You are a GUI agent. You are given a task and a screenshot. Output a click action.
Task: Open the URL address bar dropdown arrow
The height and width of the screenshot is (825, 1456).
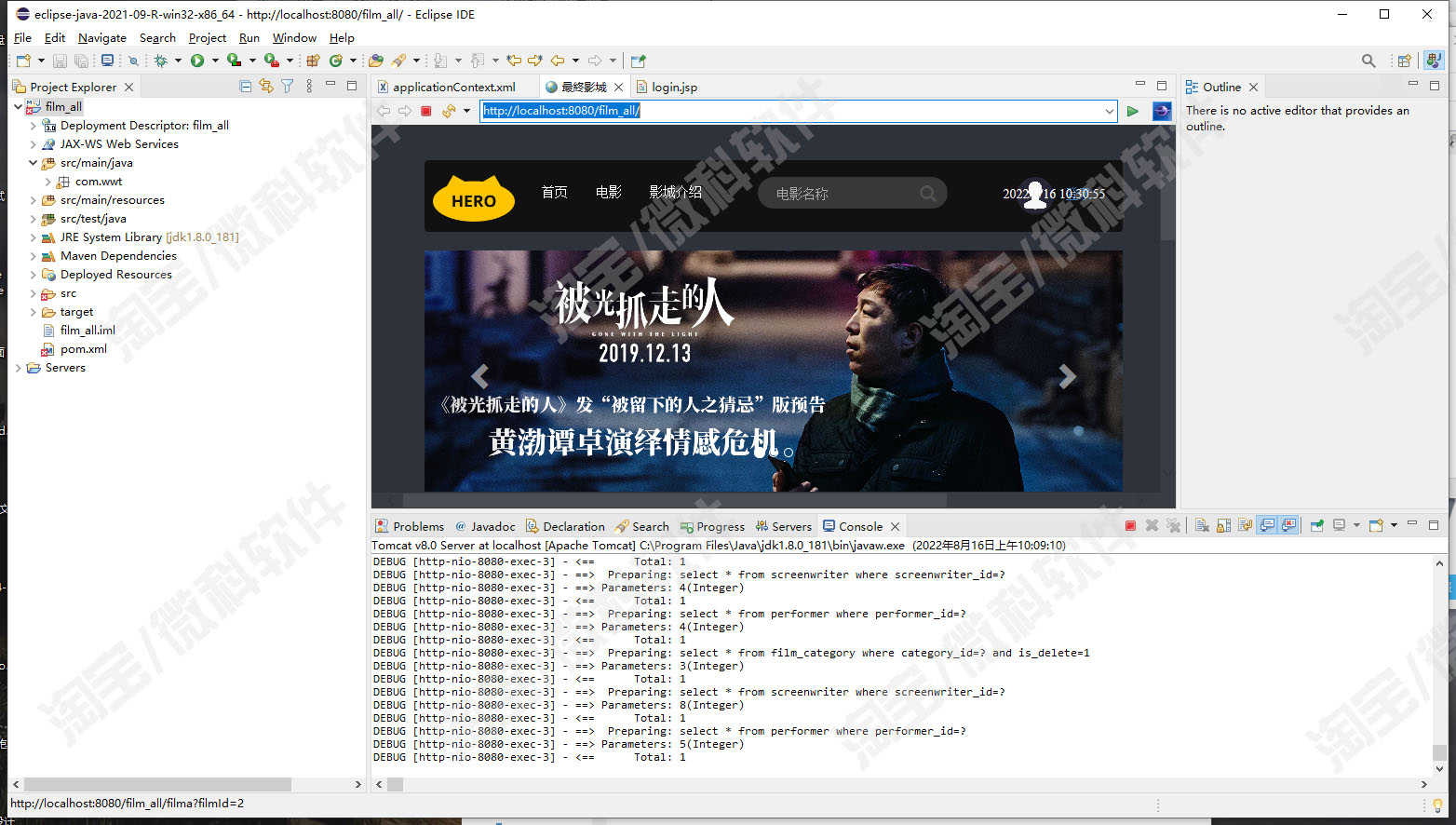click(1109, 111)
